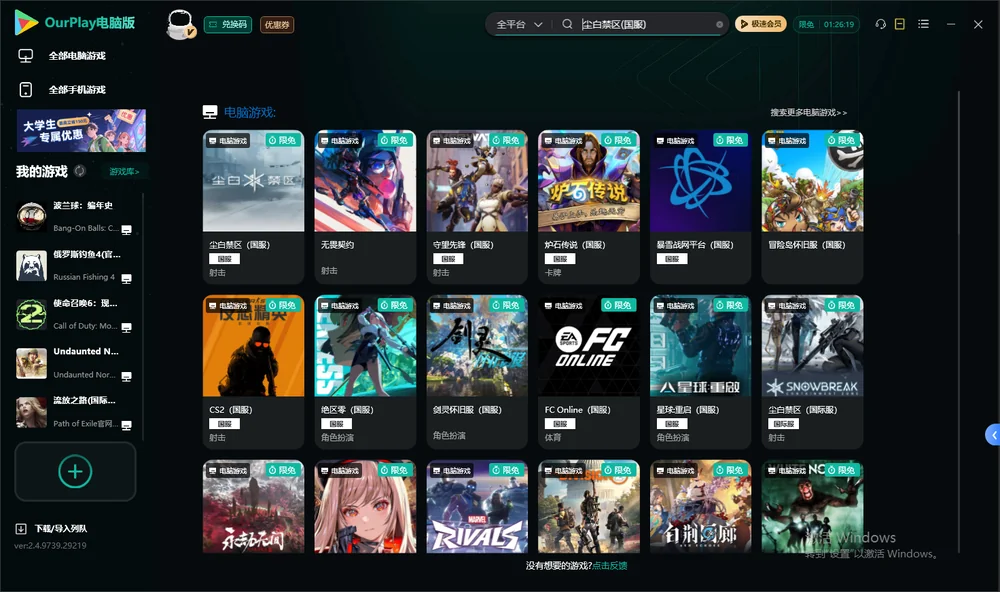Viewport: 1000px width, 592px height.
Task: Open 搜索更多电脑游戏>> link
Action: pyautogui.click(x=808, y=112)
